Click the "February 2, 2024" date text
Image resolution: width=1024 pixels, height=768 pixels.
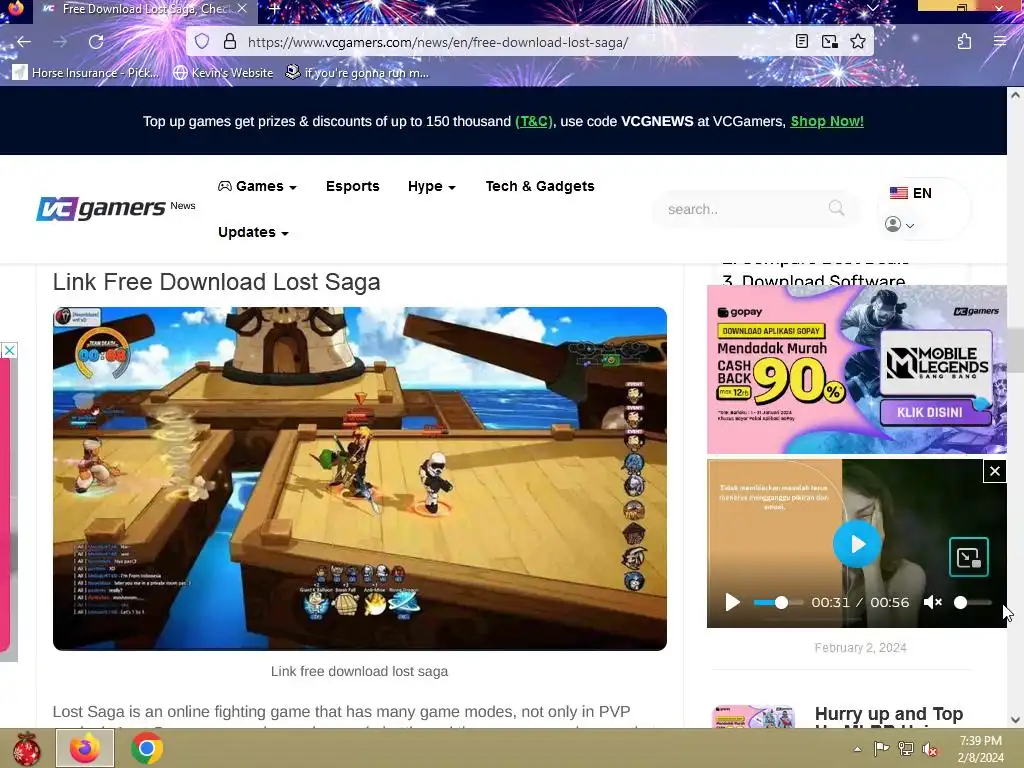pyautogui.click(x=860, y=648)
